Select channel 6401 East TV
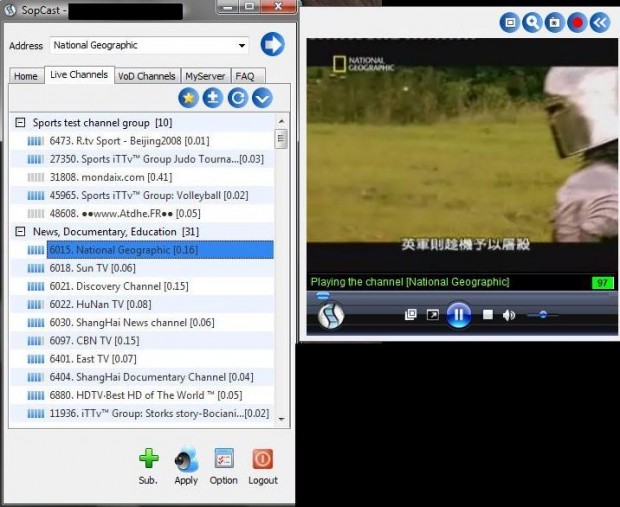 pos(142,359)
